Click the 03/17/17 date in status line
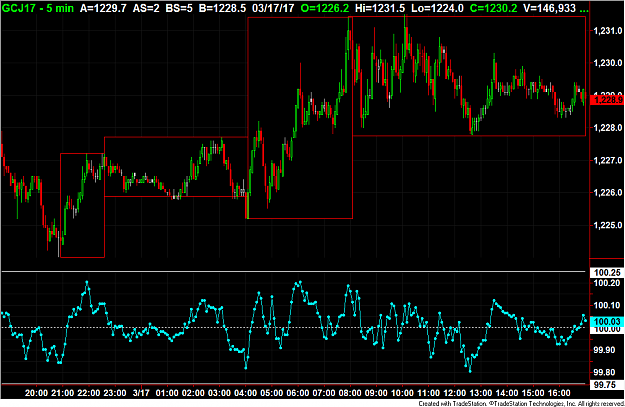This screenshot has width=625, height=407. (273, 8)
